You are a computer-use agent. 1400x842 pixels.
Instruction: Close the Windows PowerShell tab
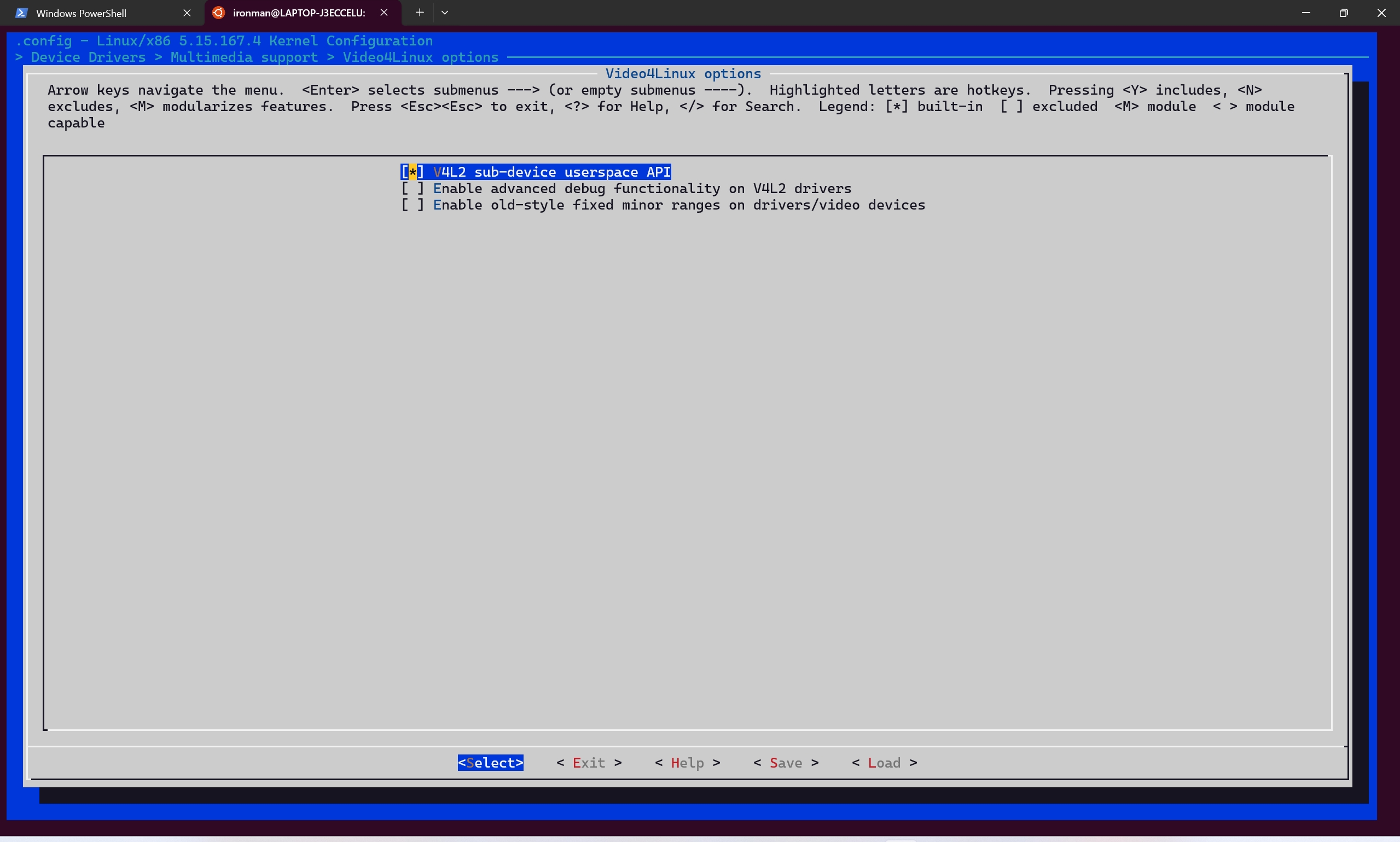pos(187,13)
